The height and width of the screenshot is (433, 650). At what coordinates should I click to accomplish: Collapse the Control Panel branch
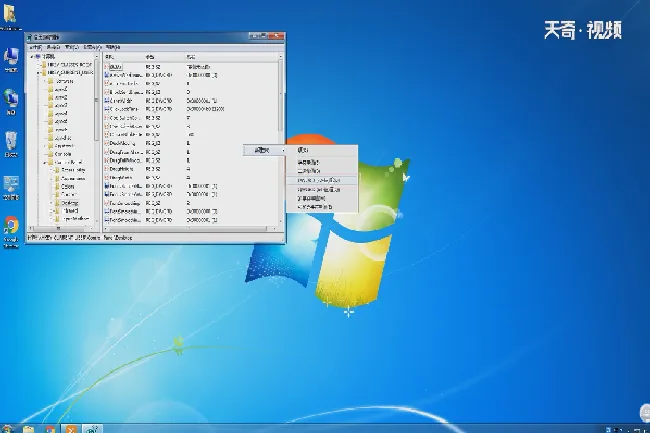45,162
